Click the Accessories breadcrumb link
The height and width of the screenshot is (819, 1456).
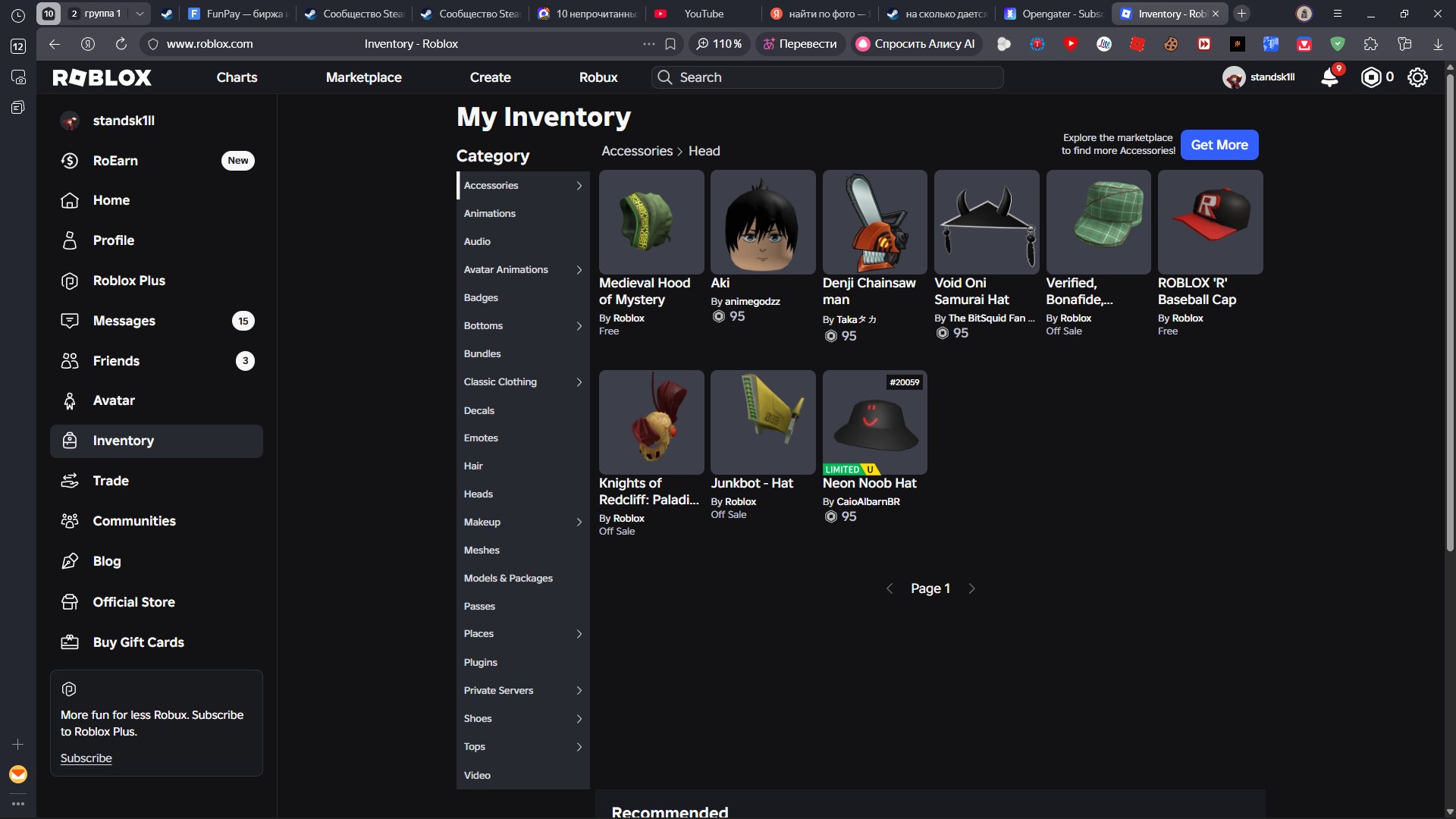tap(637, 151)
